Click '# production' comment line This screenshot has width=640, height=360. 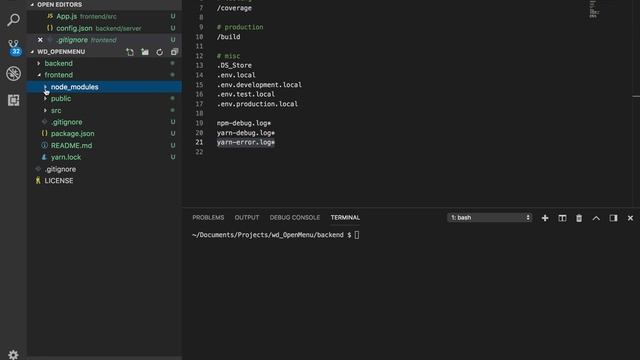[x=240, y=27]
